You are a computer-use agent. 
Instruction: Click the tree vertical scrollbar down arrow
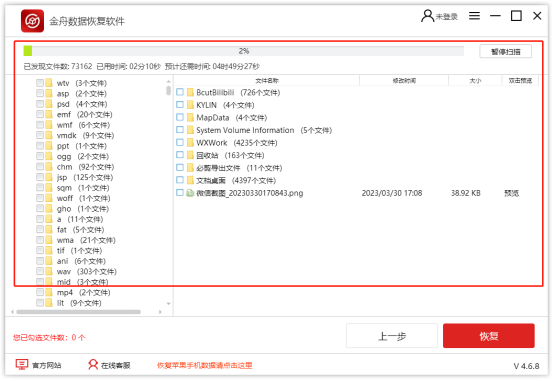coord(169,304)
